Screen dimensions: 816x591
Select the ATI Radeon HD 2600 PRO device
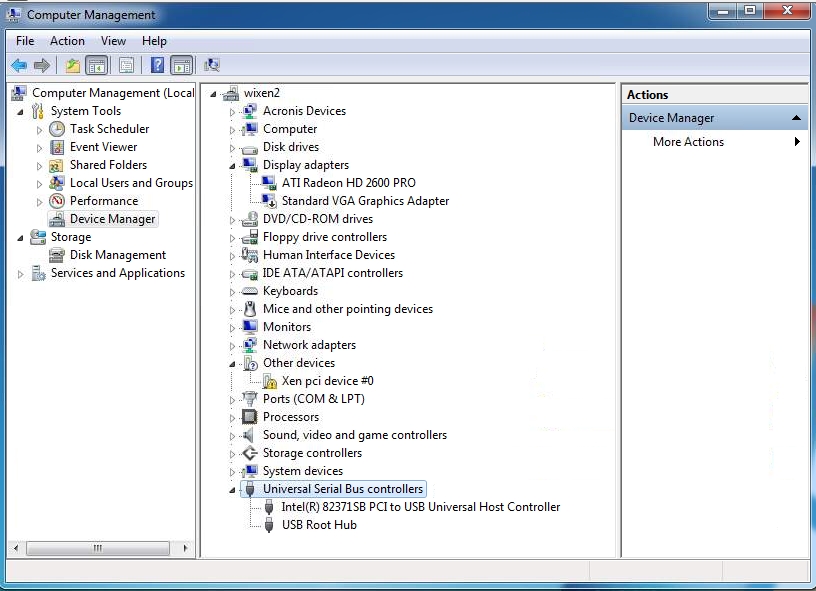348,183
